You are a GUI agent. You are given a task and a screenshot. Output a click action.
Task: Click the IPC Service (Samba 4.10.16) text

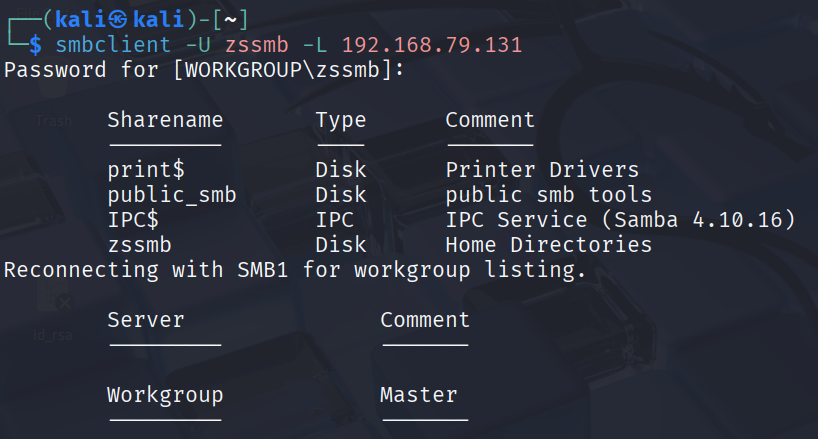click(620, 220)
